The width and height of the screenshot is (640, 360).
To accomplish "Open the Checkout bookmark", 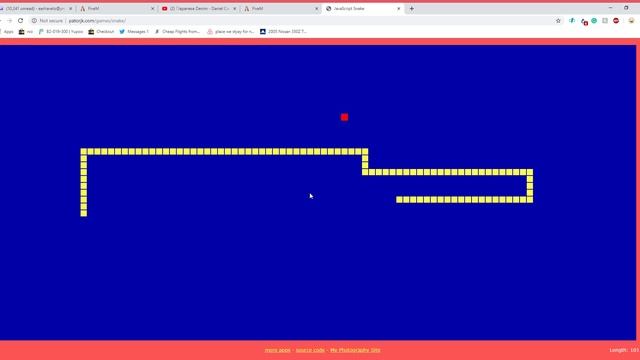I will [101, 31].
